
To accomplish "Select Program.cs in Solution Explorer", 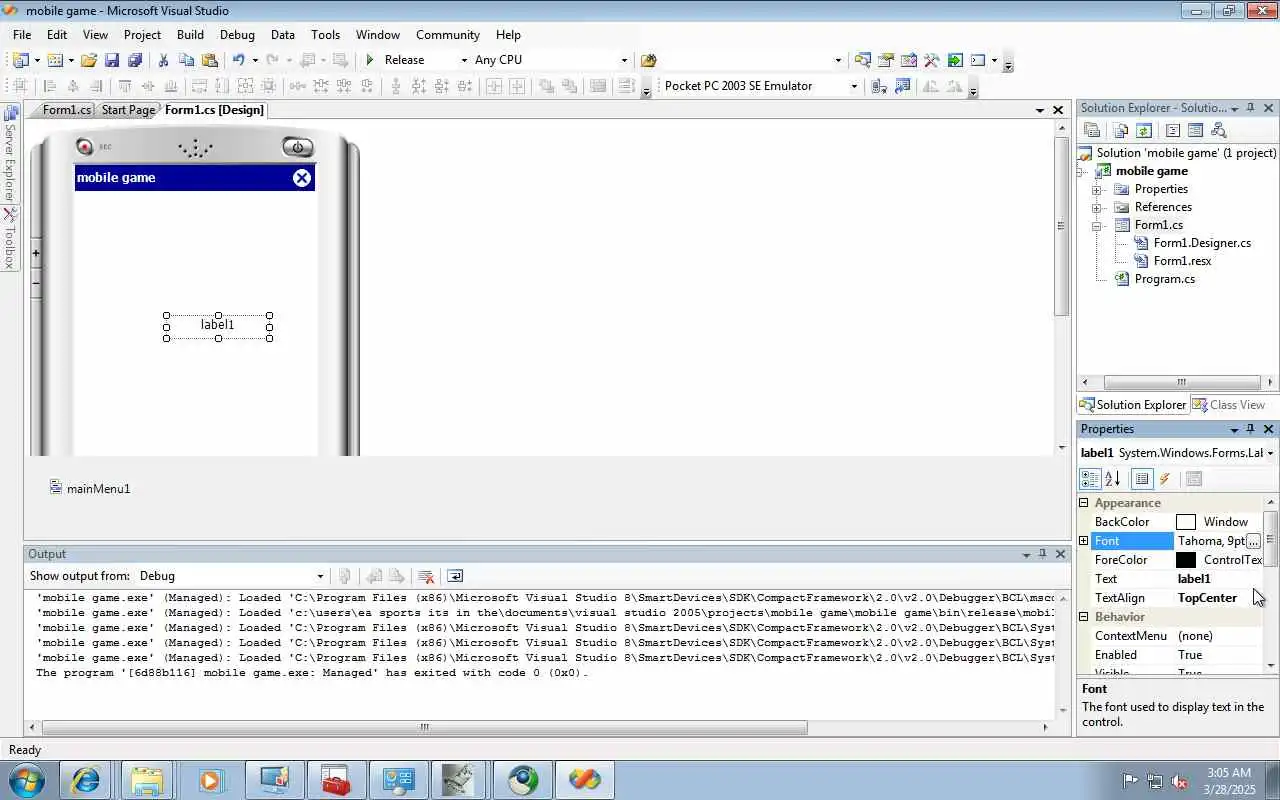I will (1164, 279).
